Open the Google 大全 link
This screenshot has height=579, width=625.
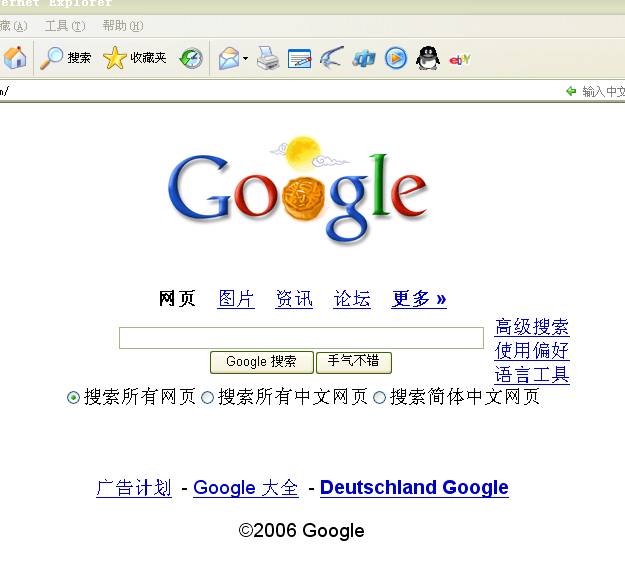tap(246, 488)
